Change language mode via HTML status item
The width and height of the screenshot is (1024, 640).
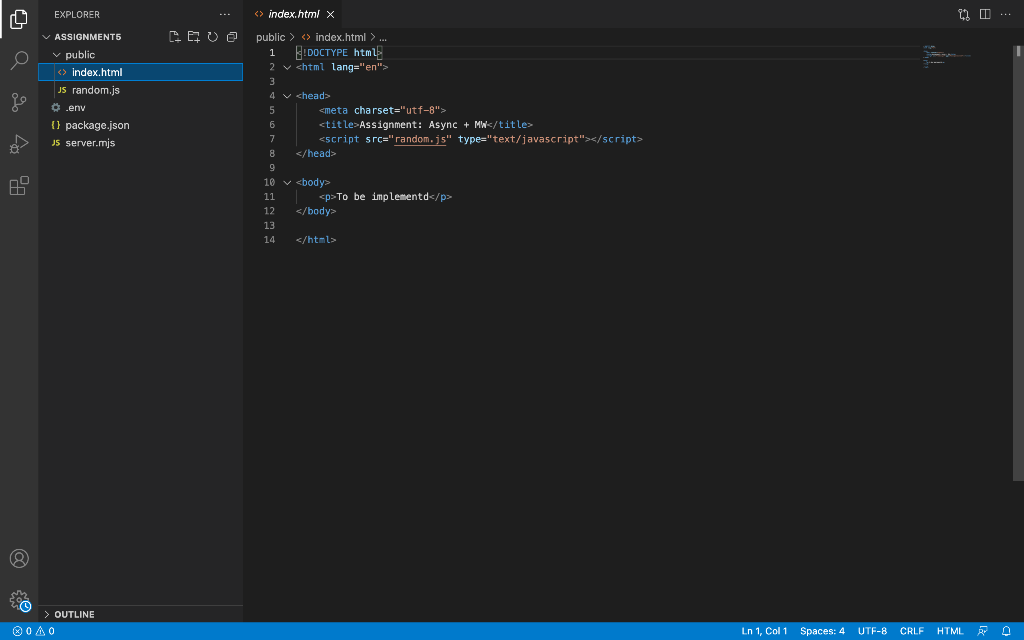(950, 631)
